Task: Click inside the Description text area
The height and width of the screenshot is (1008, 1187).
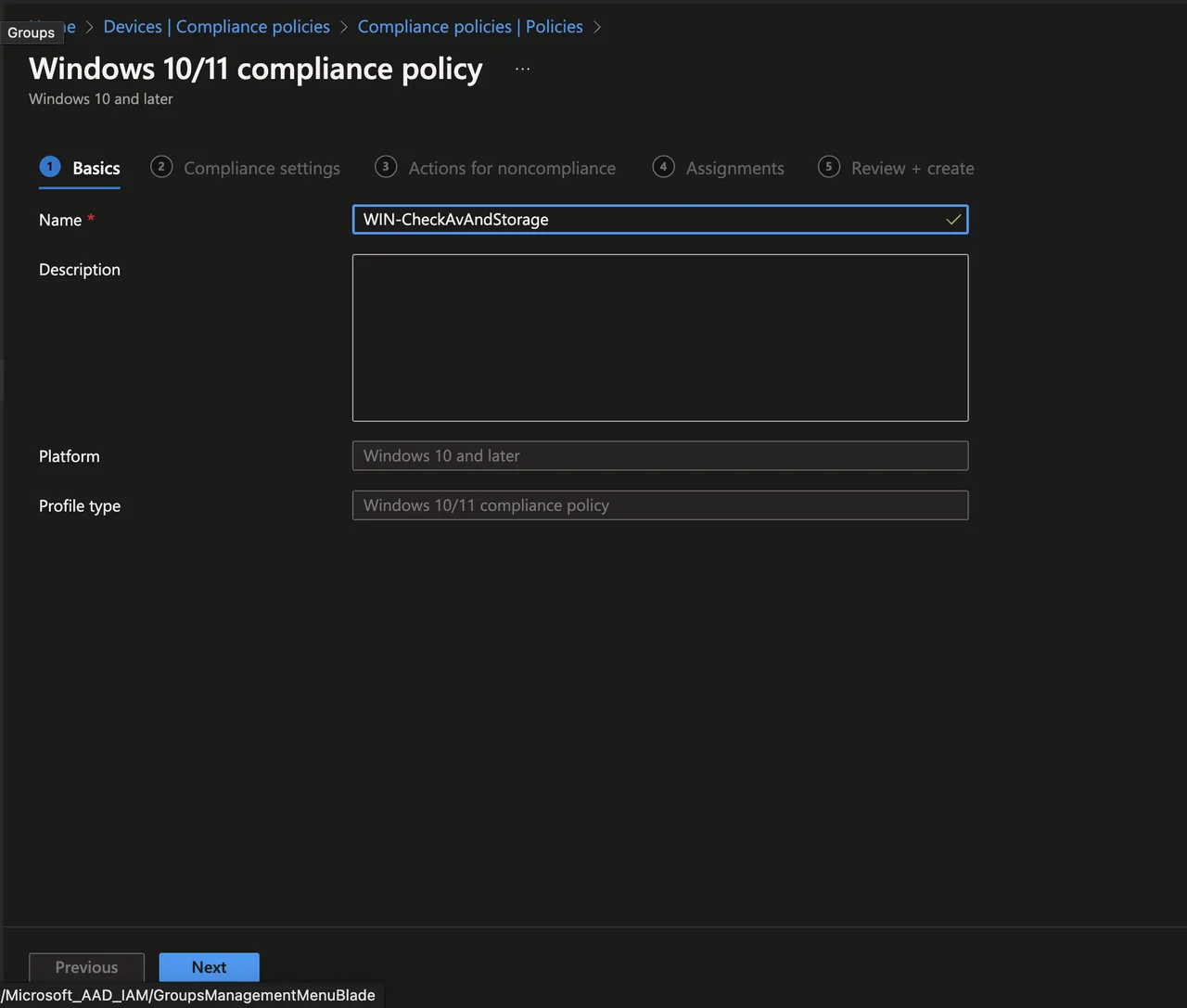Action: pos(660,338)
